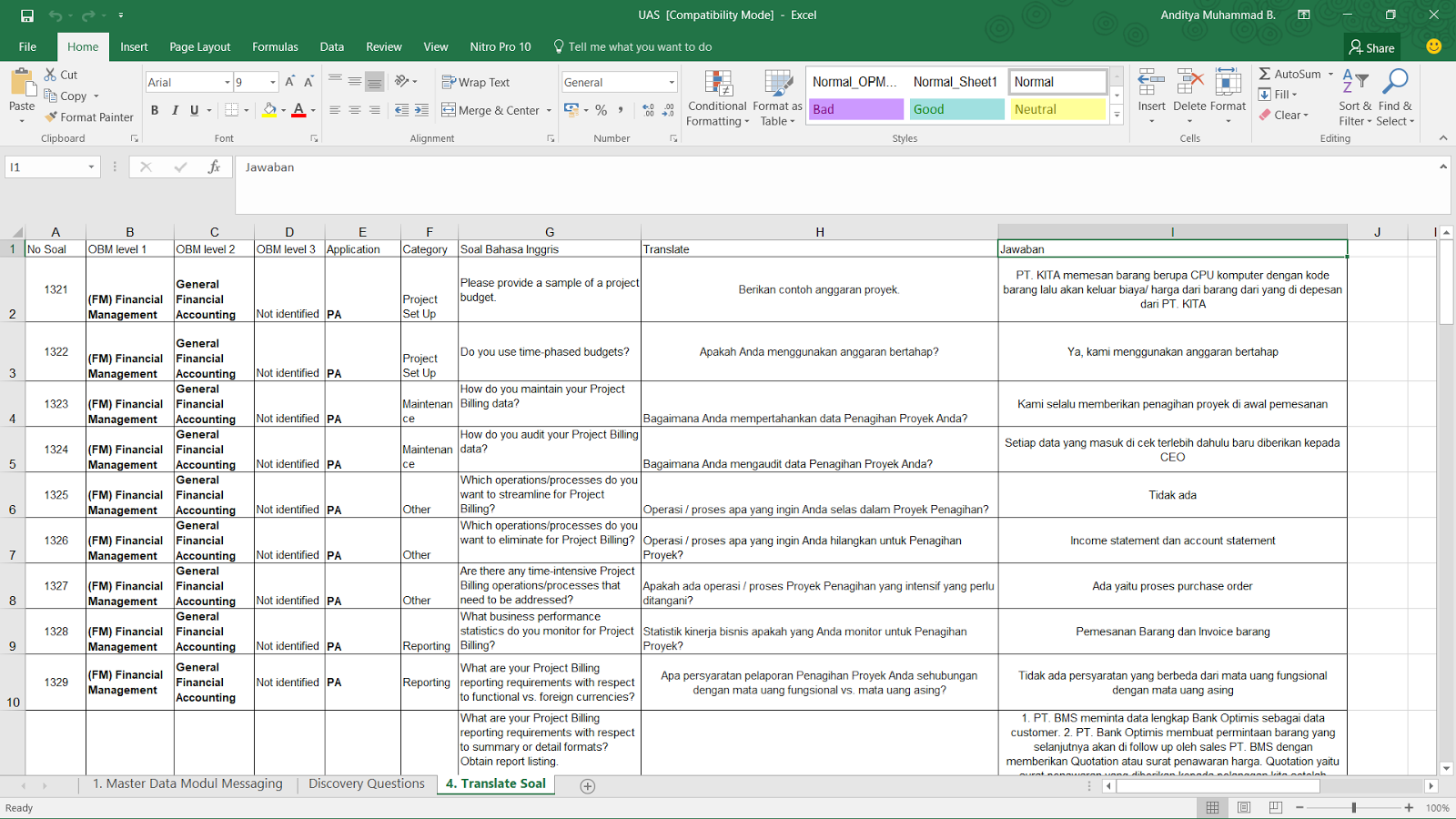The image size is (1456, 819).
Task: Toggle bold formatting
Action: click(155, 110)
